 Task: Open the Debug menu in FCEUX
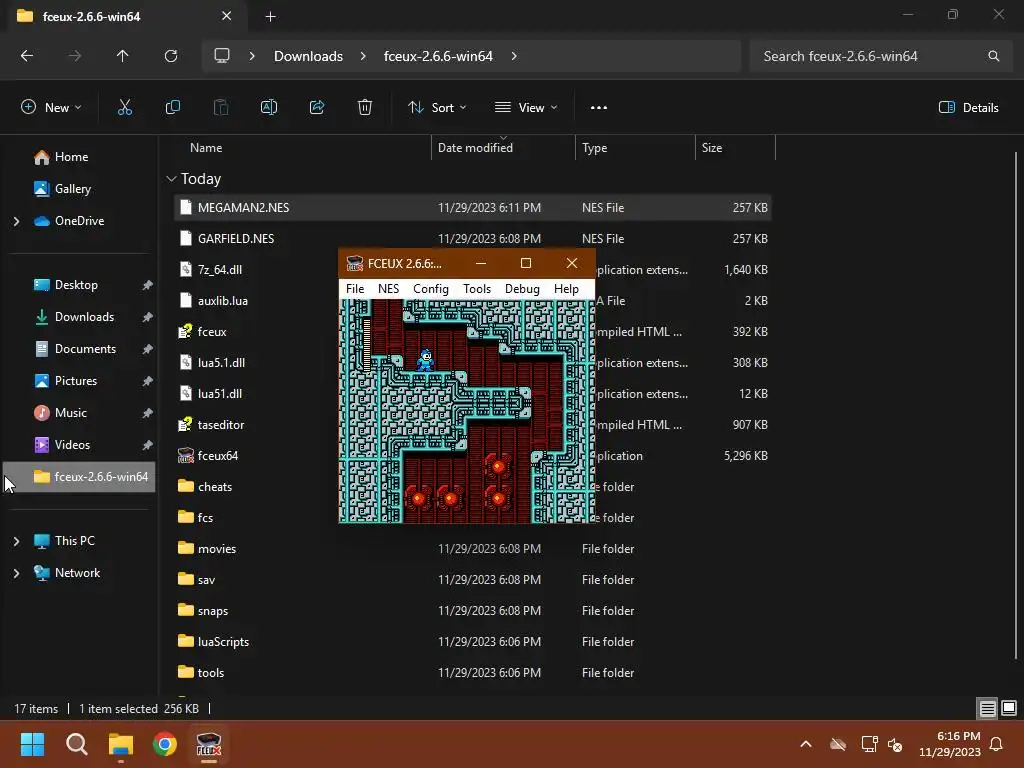(522, 289)
